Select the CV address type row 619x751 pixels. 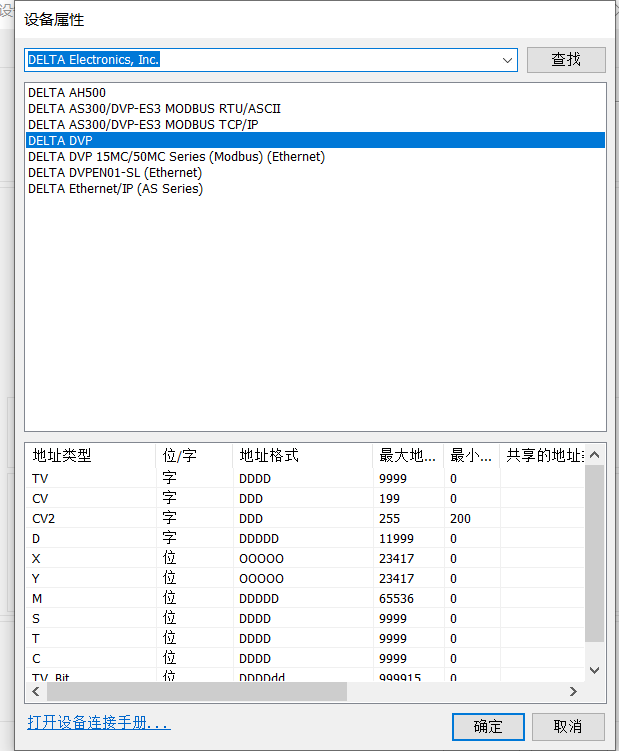click(305, 499)
